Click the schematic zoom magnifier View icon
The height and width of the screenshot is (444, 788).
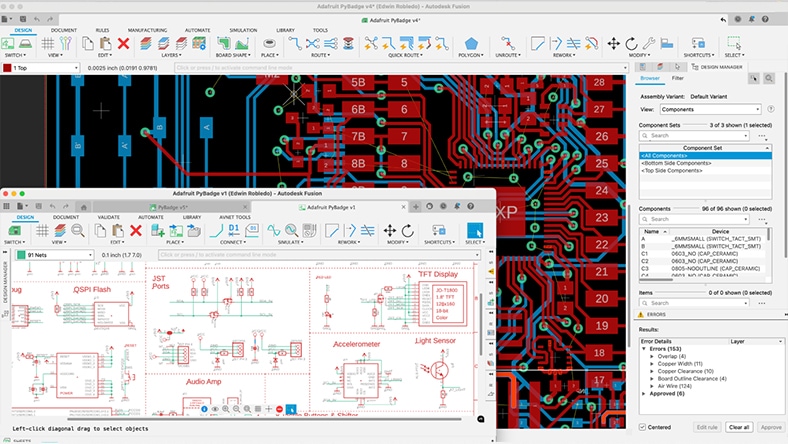(77, 231)
